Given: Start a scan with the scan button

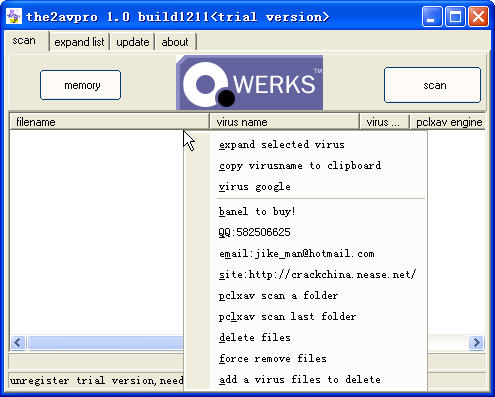Looking at the screenshot, I should pyautogui.click(x=432, y=85).
